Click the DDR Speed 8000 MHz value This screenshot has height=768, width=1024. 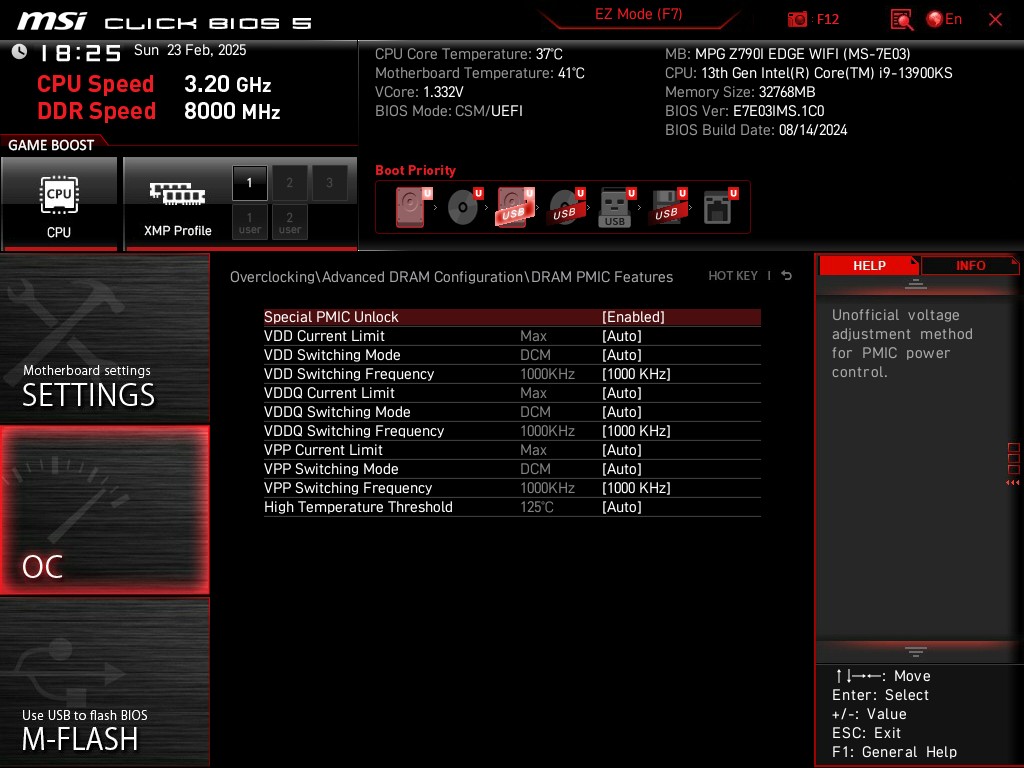[x=232, y=111]
